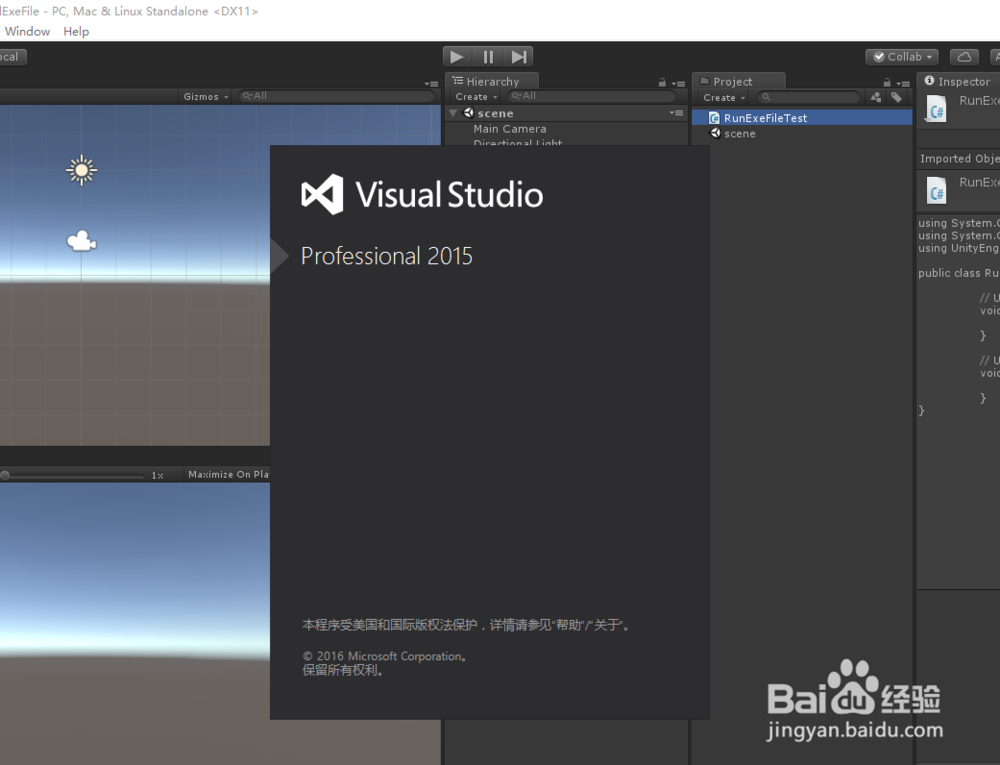
Task: Switch to the Project tab
Action: pos(739,81)
